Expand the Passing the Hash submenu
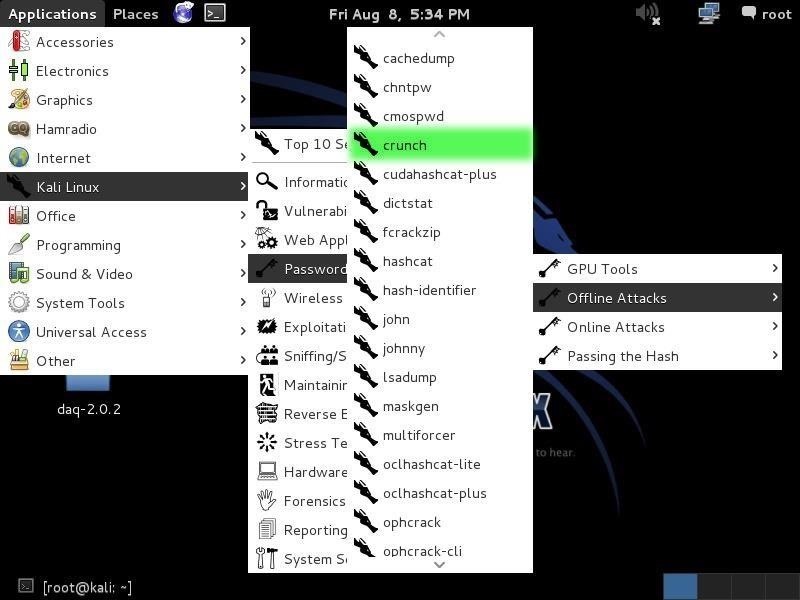This screenshot has width=800, height=600. pyautogui.click(x=657, y=356)
